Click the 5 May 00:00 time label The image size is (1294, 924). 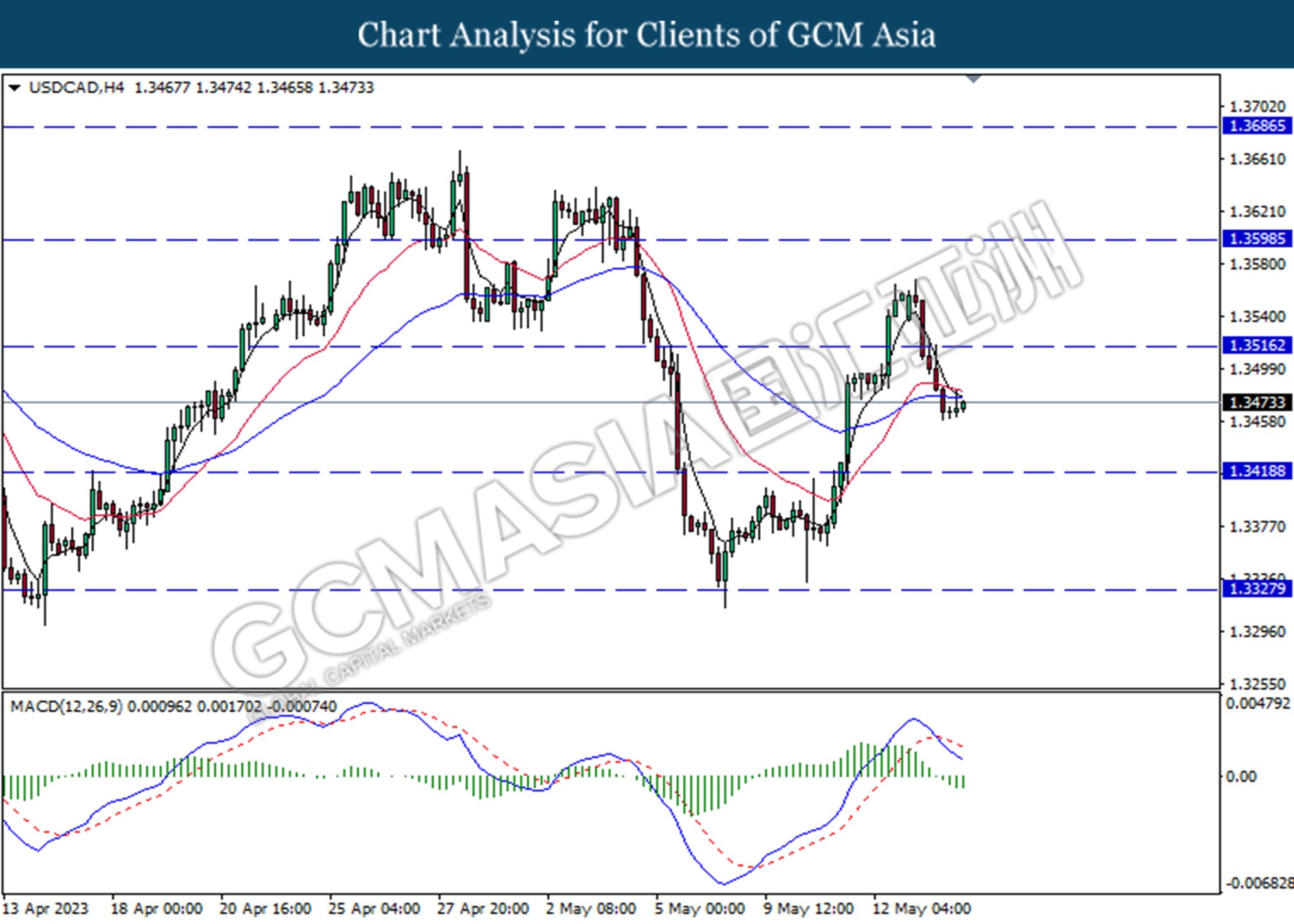[700, 909]
